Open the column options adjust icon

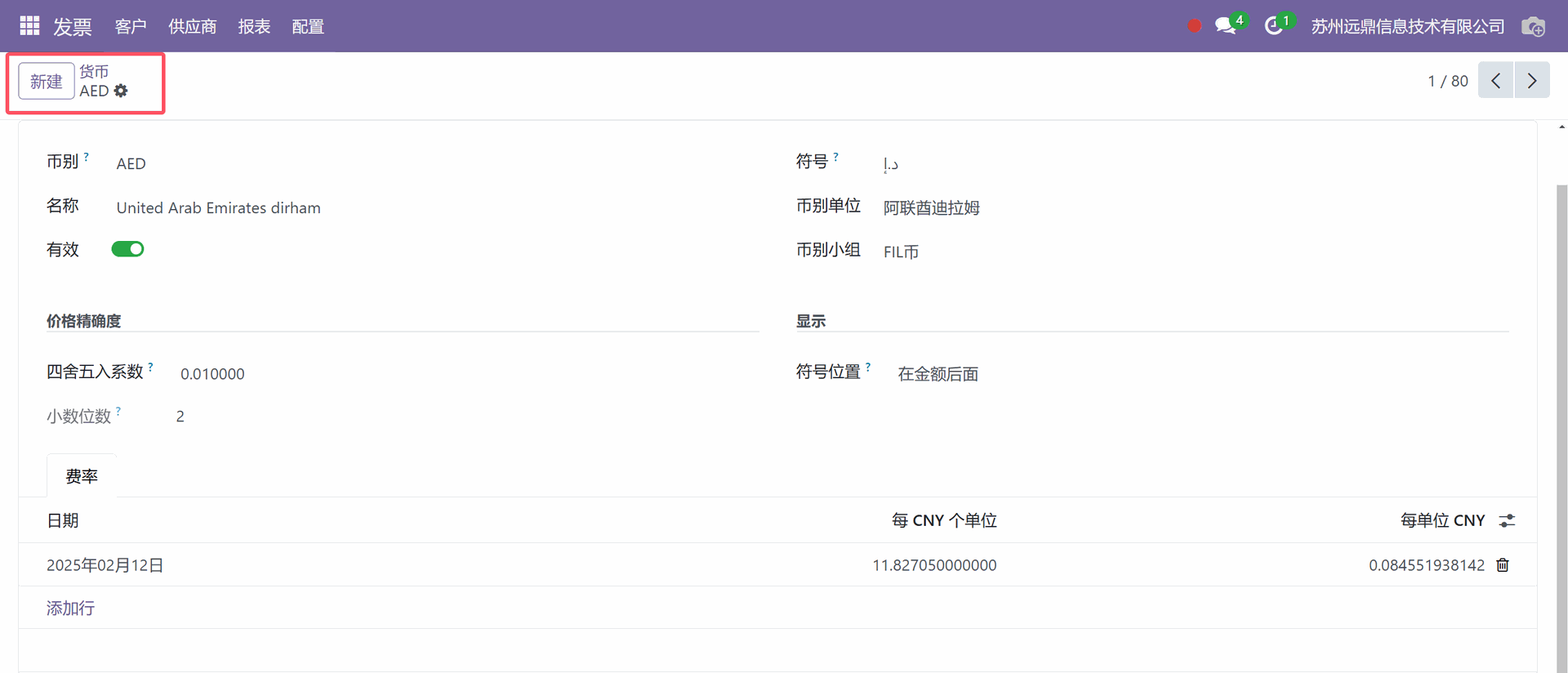1507,520
